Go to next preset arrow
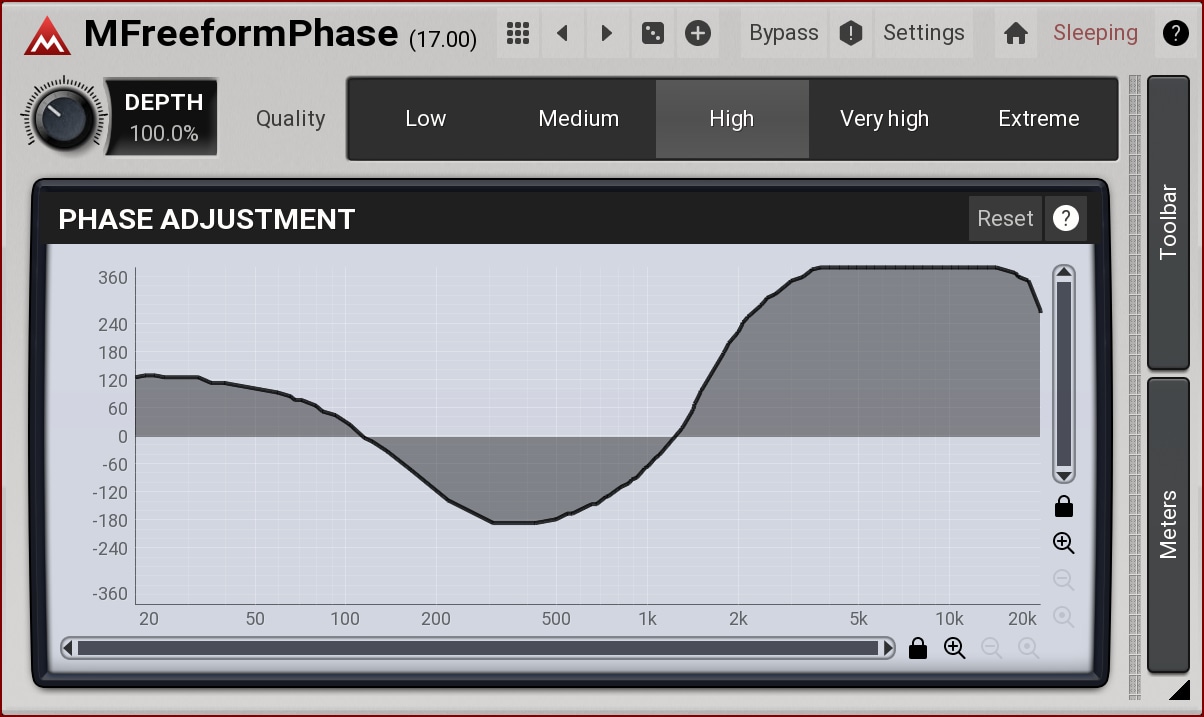1204x717 pixels. coord(607,33)
